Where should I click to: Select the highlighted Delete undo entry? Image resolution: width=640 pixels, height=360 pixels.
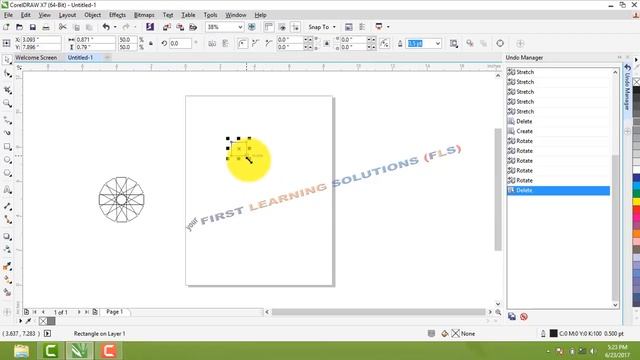[x=558, y=190]
